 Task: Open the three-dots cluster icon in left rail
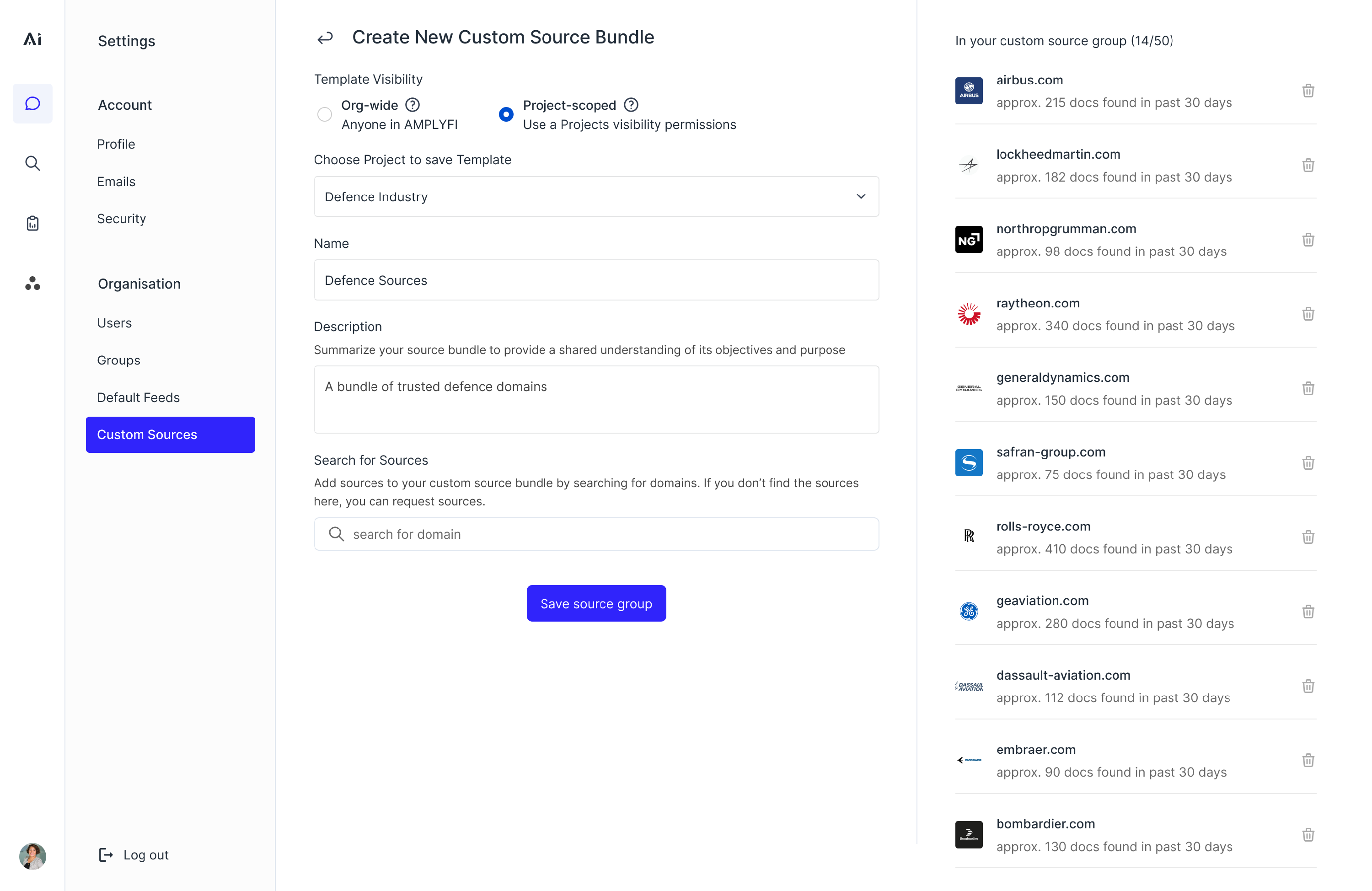[x=32, y=283]
